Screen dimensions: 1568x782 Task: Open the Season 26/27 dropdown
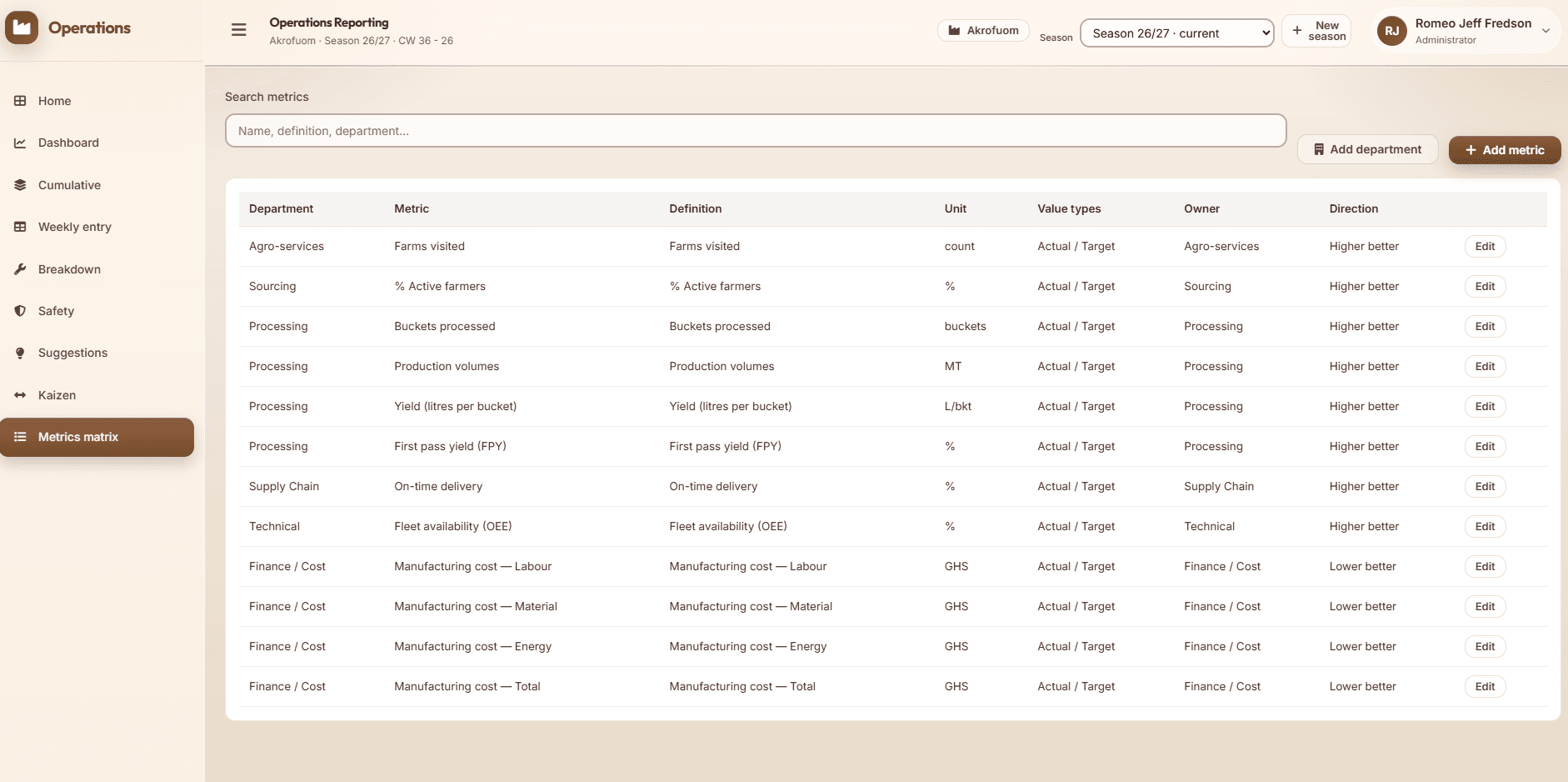click(1177, 33)
